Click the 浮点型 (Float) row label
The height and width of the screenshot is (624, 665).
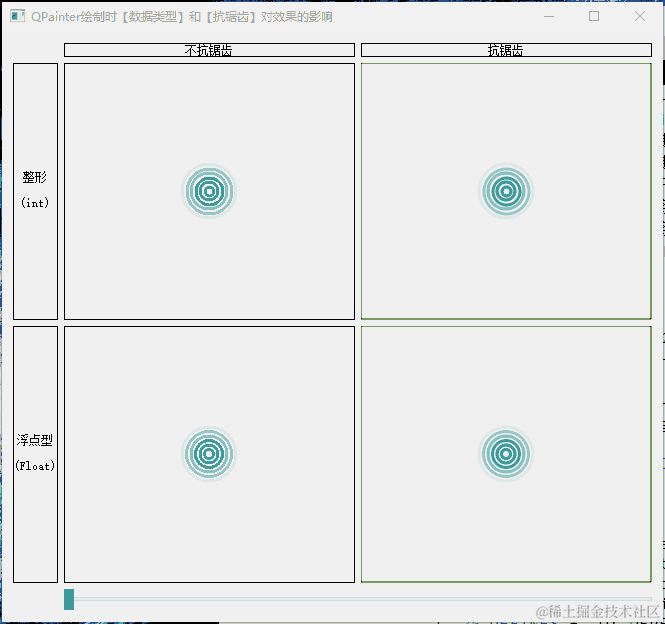(35, 454)
